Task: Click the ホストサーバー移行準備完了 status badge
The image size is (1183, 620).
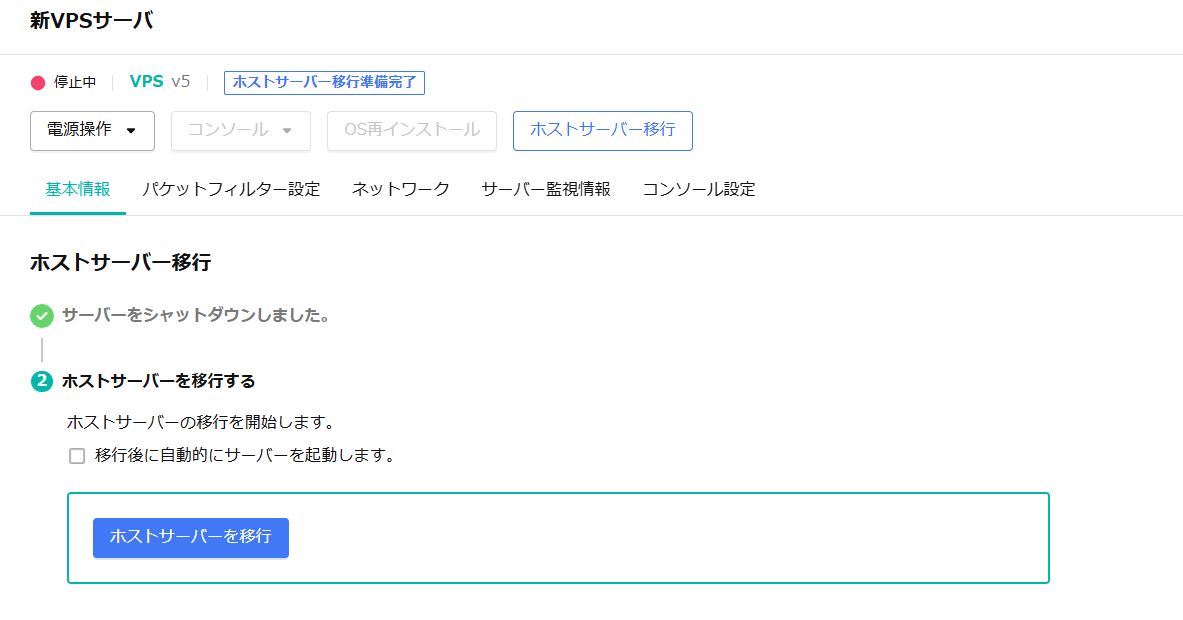Action: (325, 83)
